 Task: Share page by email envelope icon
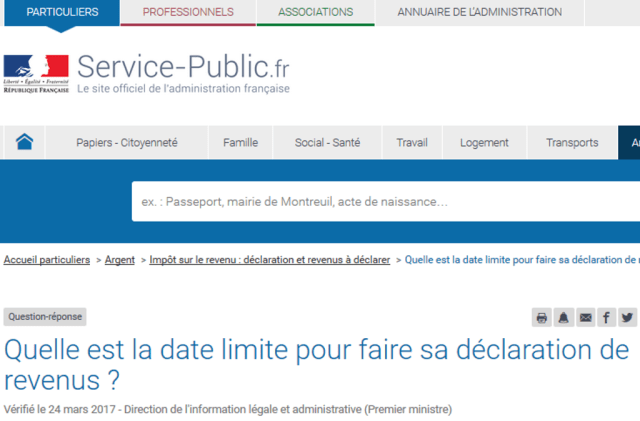point(585,318)
